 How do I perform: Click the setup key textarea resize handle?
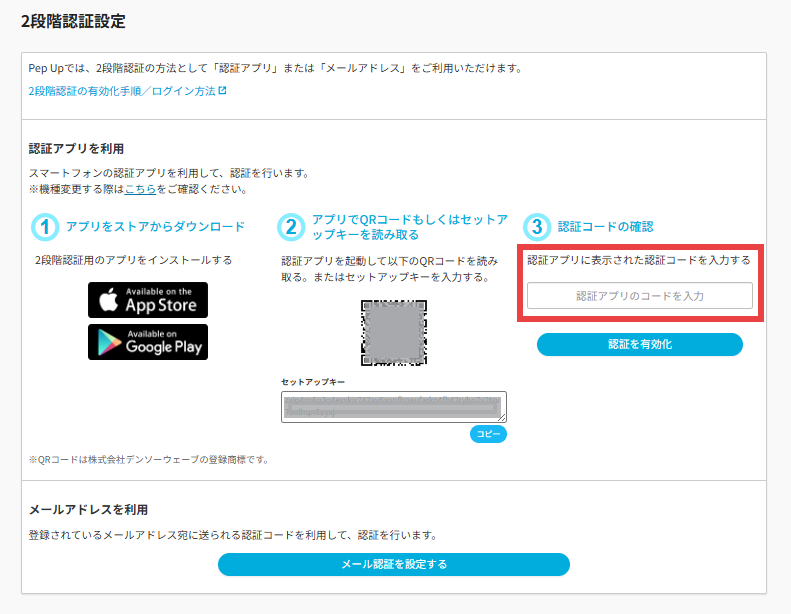tap(502, 418)
